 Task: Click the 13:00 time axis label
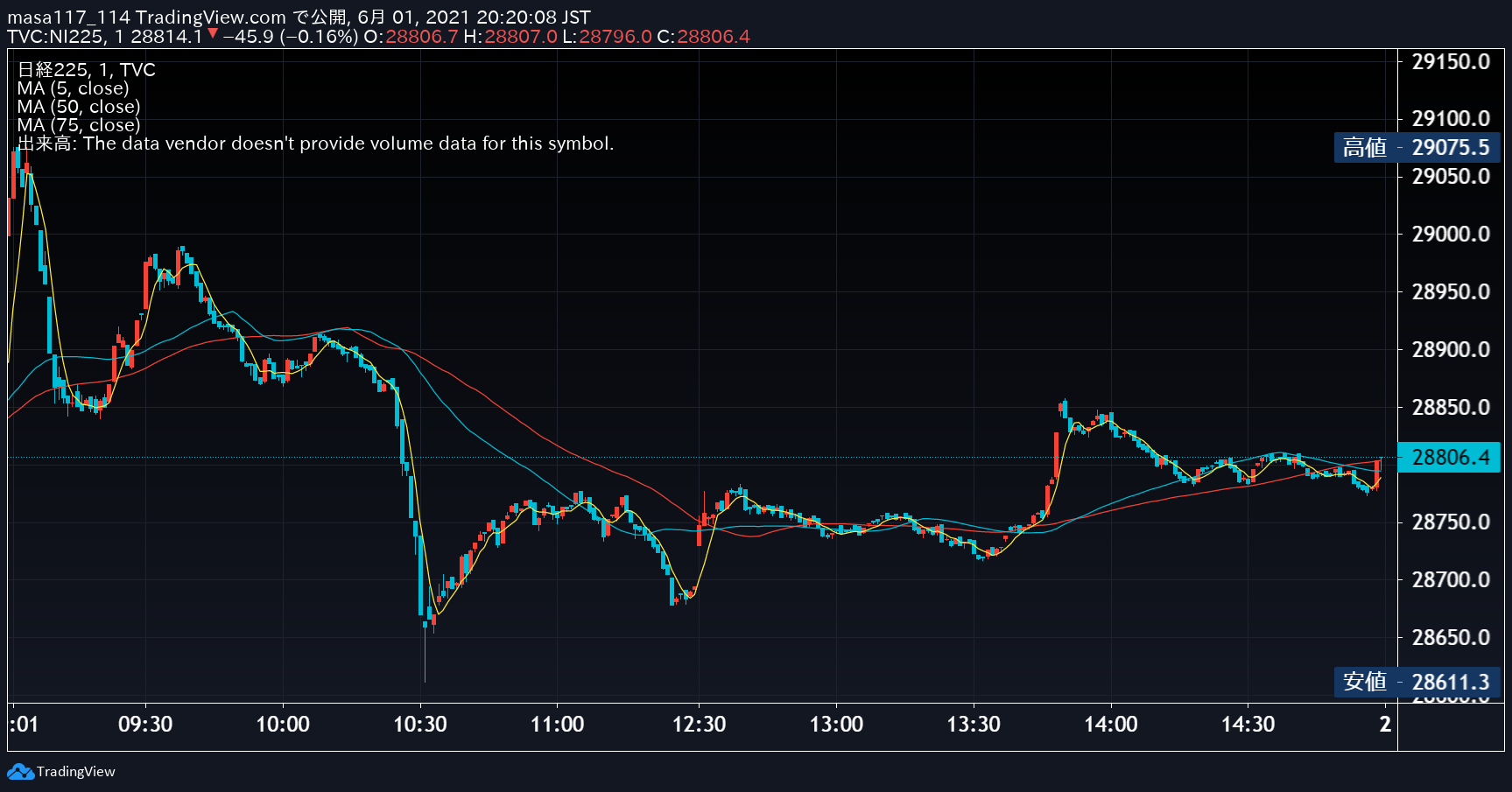coord(836,725)
